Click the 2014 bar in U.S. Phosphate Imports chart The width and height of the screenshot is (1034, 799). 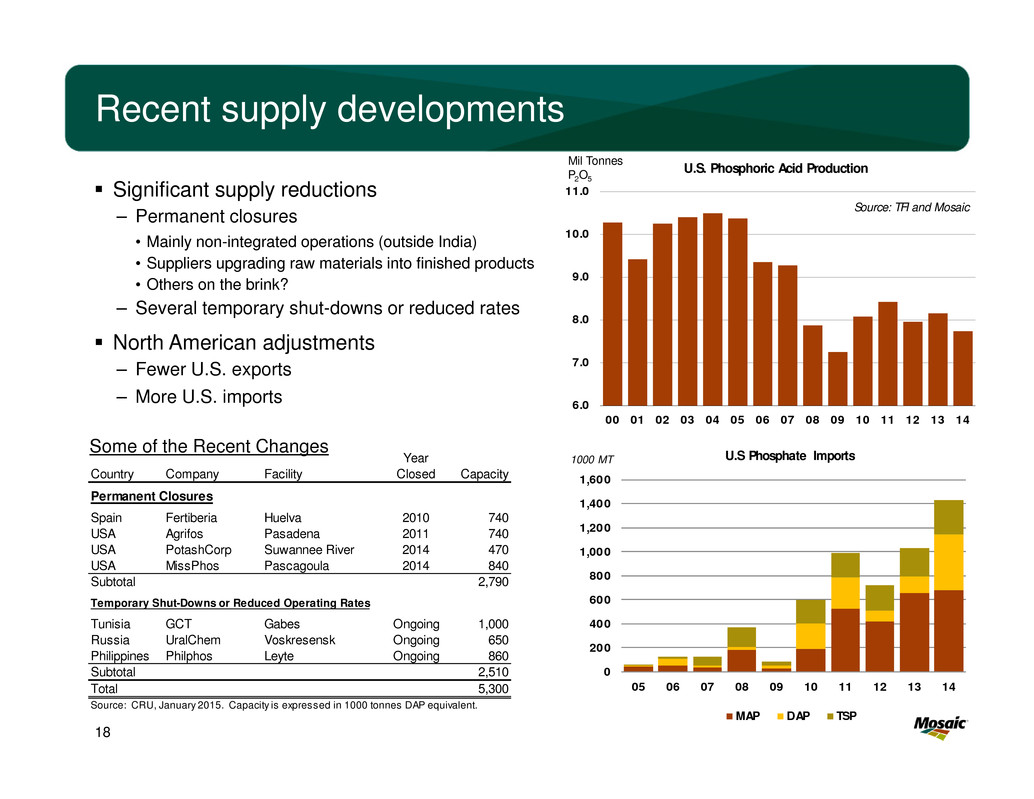(947, 585)
